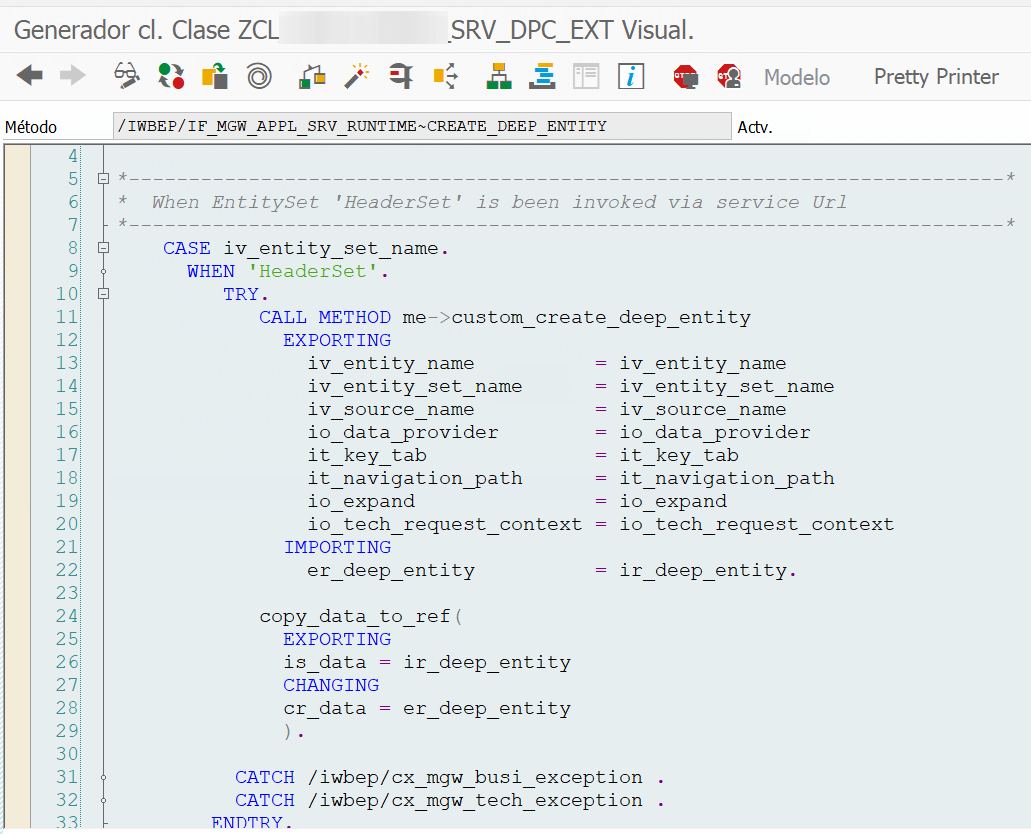Click iv_source_name parameter on line 15
Viewport: 1031px width, 834px height.
click(x=391, y=410)
